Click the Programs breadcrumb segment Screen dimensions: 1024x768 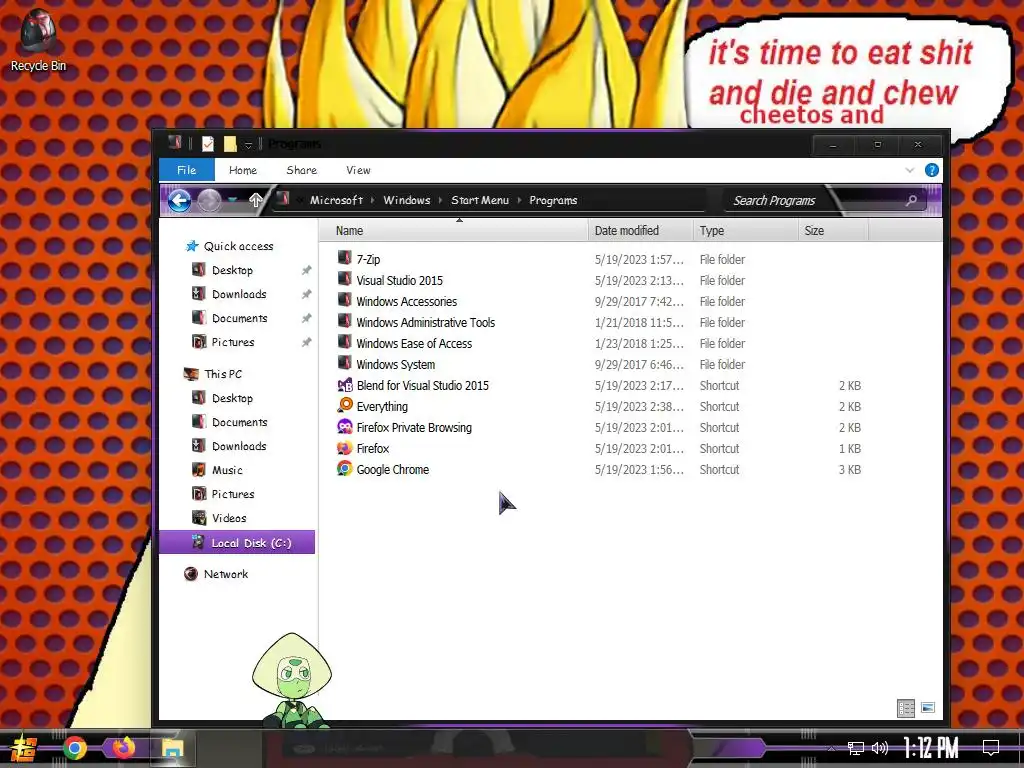click(553, 200)
